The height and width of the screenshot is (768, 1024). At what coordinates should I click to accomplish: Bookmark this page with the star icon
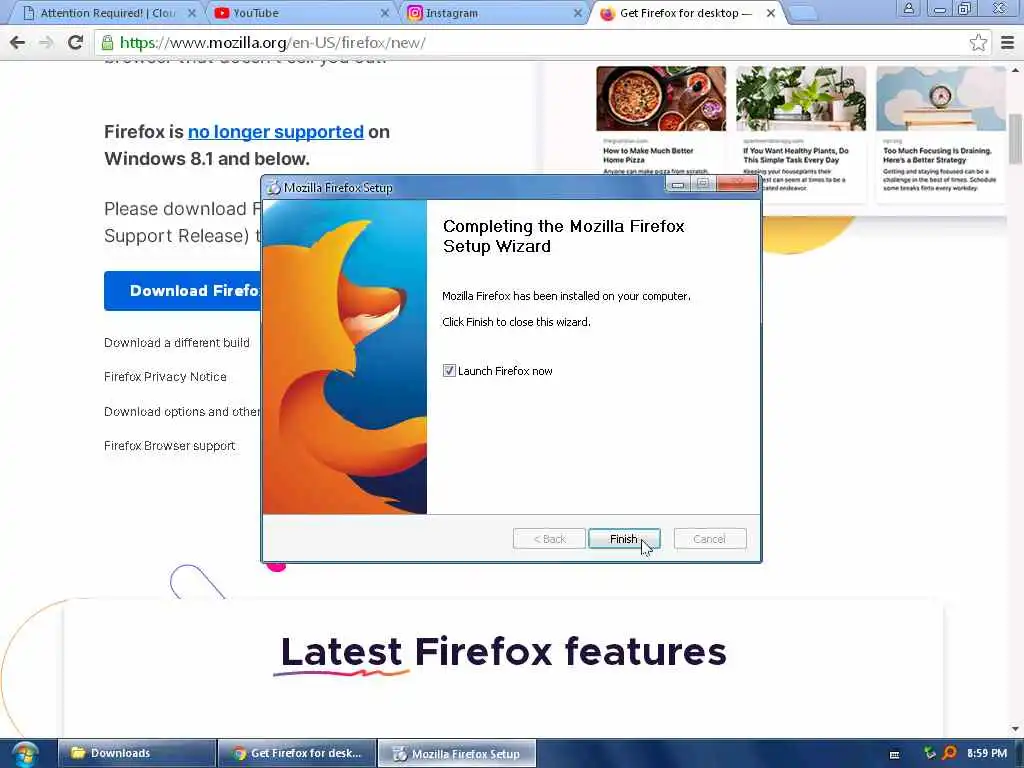coord(978,43)
